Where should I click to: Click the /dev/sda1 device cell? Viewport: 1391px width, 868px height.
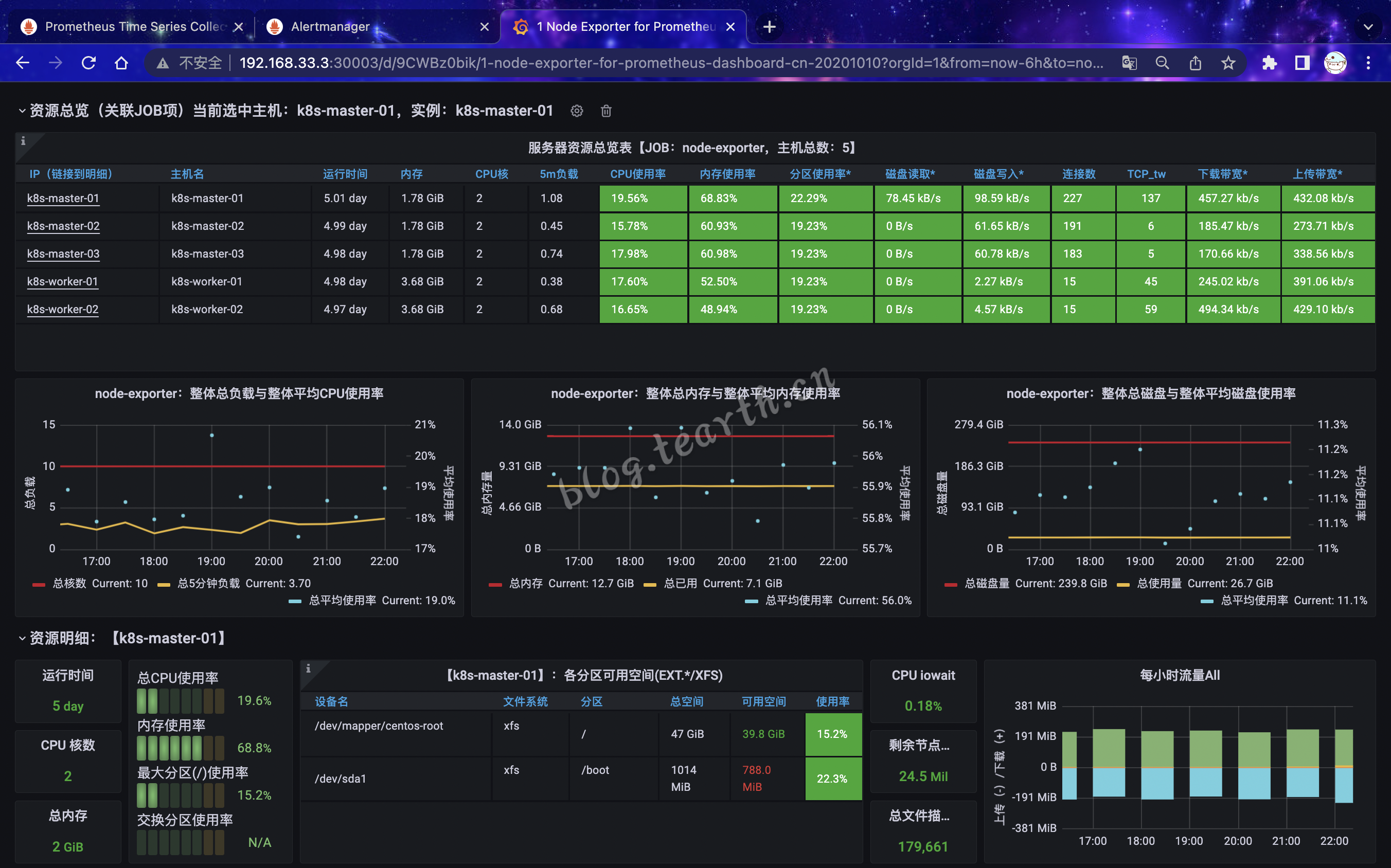pos(395,779)
